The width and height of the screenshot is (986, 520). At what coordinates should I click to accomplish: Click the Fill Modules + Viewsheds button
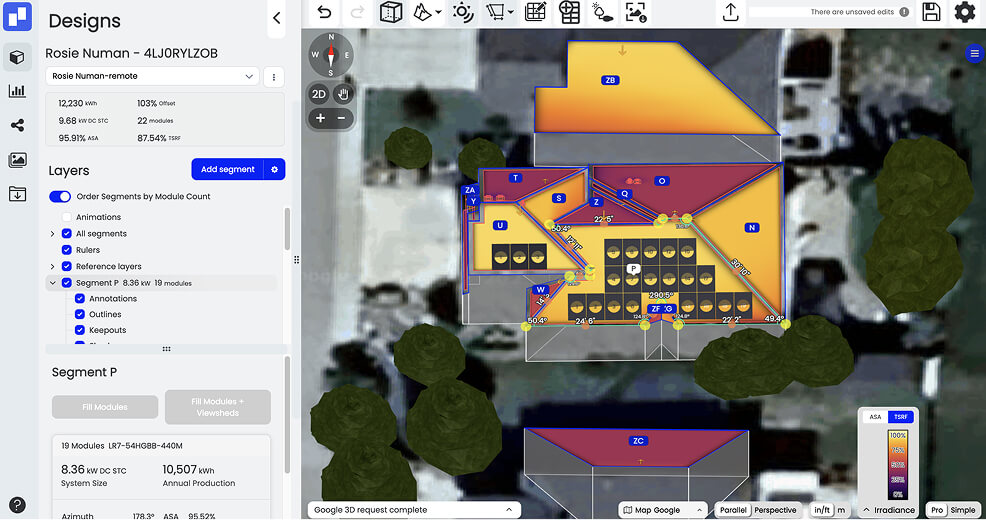click(x=218, y=407)
